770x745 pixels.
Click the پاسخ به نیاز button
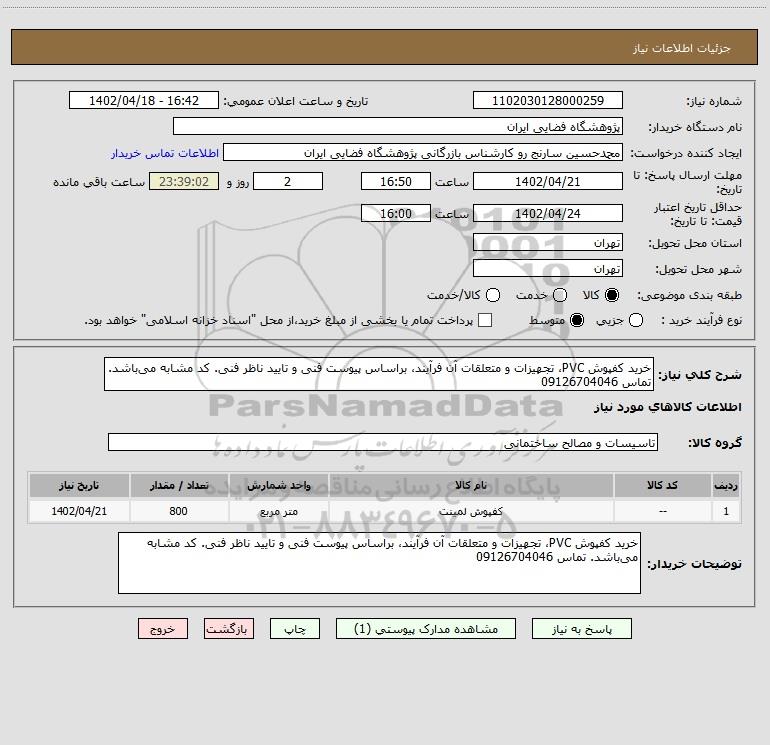tap(581, 629)
